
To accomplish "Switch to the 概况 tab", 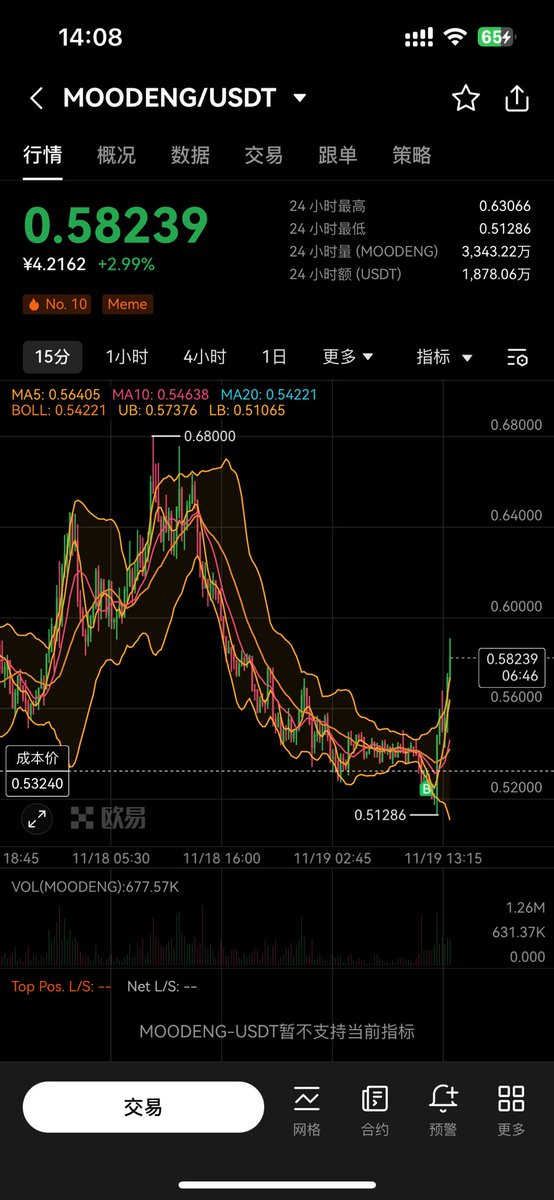I will (116, 155).
